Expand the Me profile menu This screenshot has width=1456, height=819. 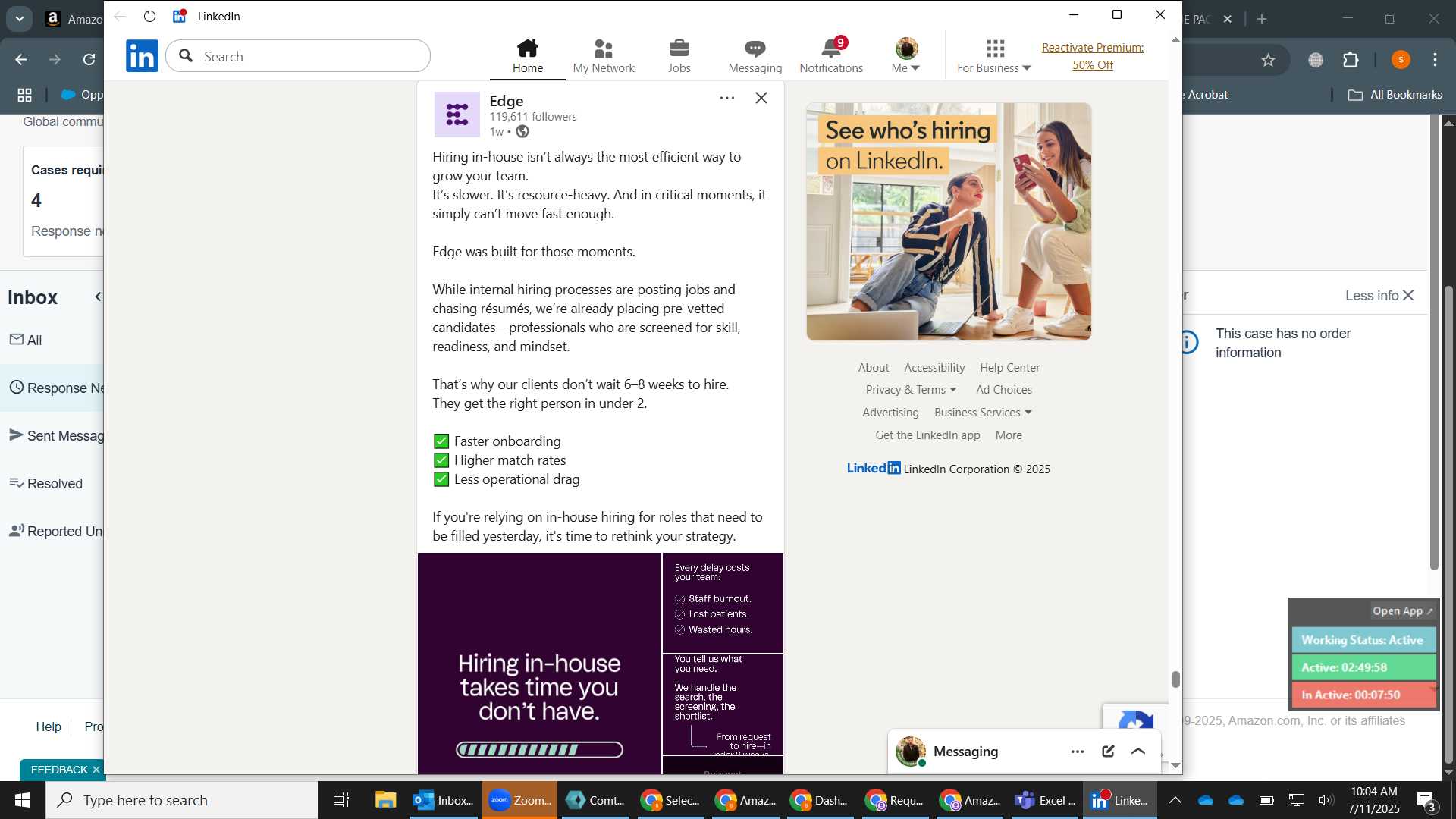(x=905, y=56)
